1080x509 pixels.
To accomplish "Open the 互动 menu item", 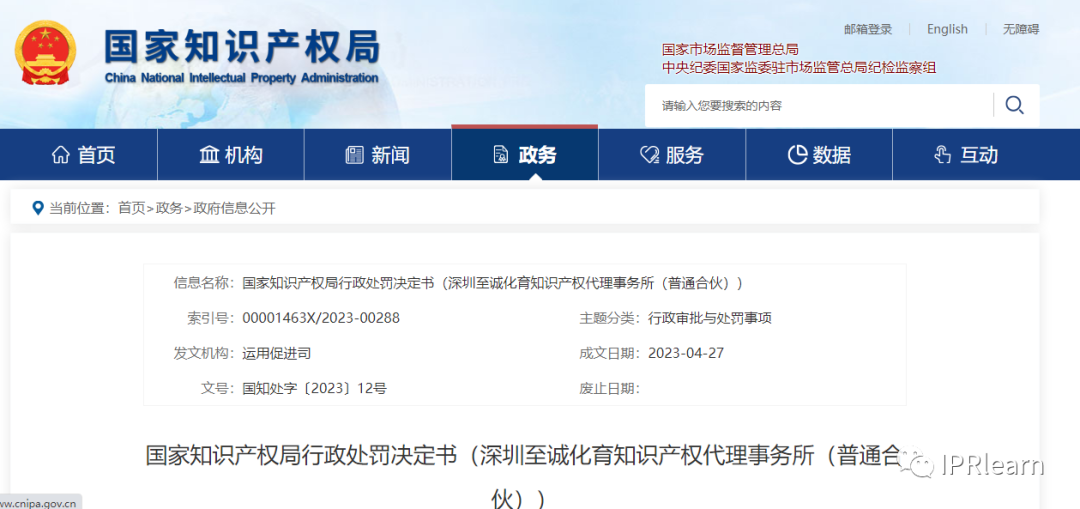I will coord(966,155).
